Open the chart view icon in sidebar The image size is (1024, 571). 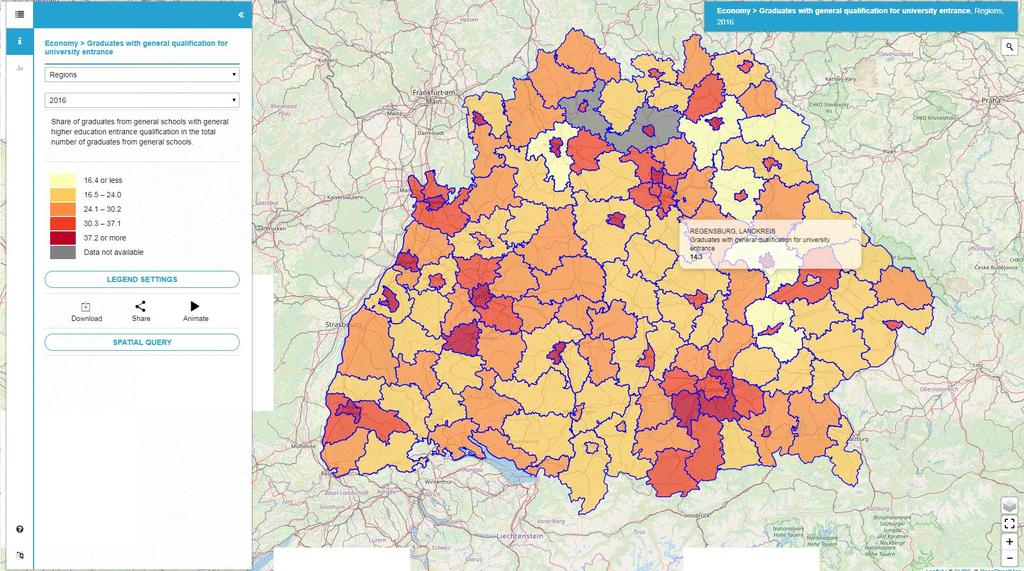click(x=20, y=68)
